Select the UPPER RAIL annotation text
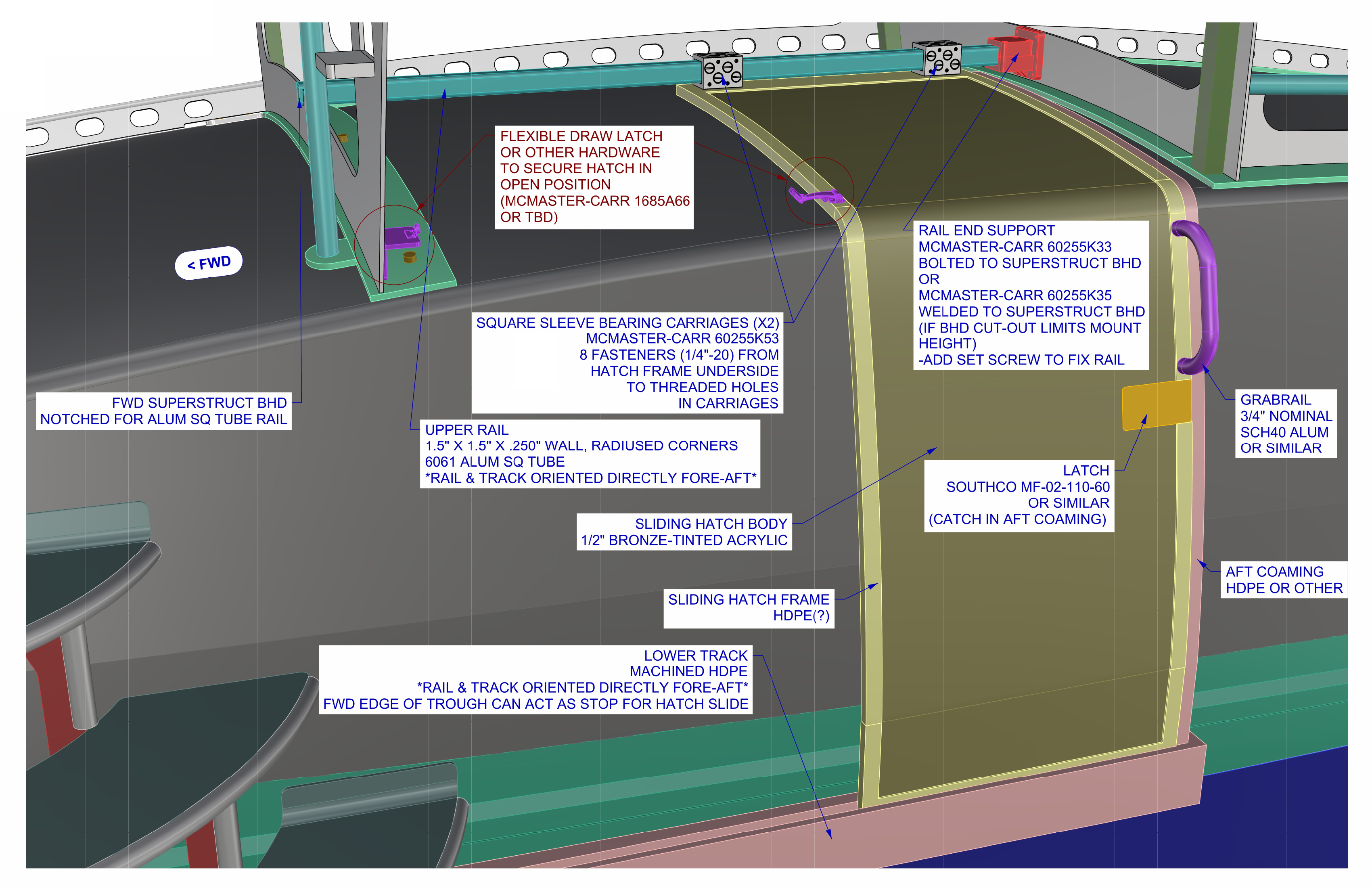Screen dimensions: 1372x888 pyautogui.click(x=590, y=454)
